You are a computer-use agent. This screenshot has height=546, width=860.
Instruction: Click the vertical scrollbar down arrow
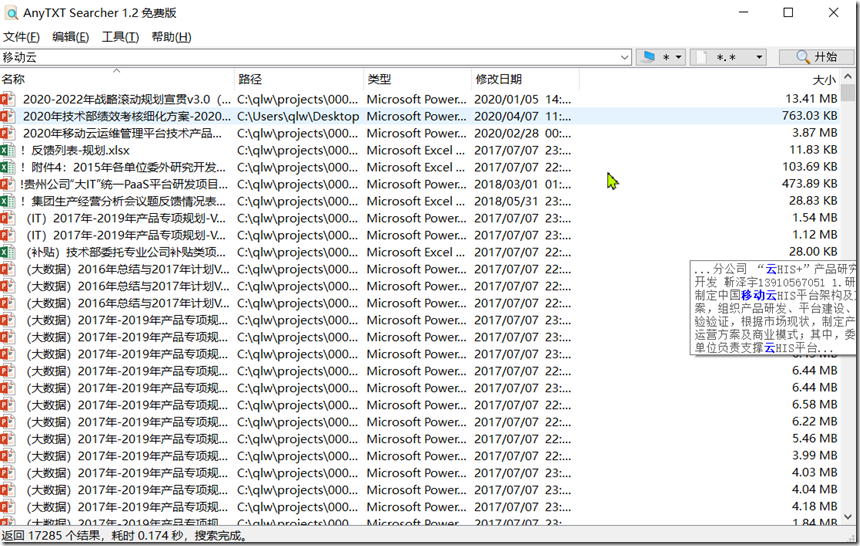[850, 518]
